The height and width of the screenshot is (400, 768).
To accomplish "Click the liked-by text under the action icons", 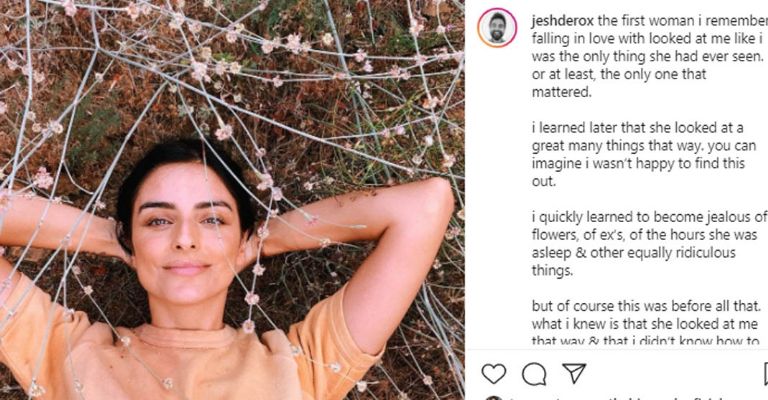I will 617,398.
